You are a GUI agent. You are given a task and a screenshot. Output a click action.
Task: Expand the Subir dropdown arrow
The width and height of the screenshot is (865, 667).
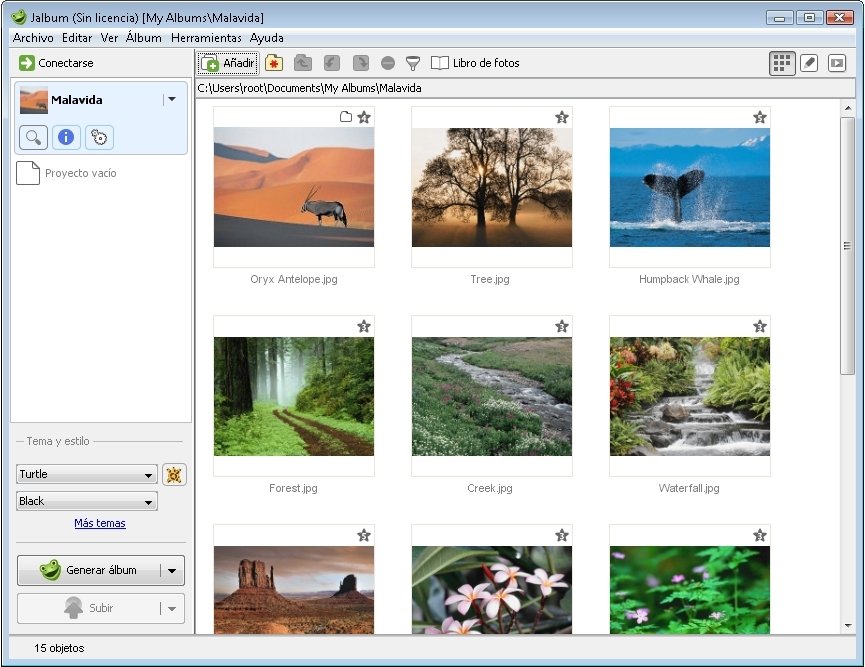172,609
